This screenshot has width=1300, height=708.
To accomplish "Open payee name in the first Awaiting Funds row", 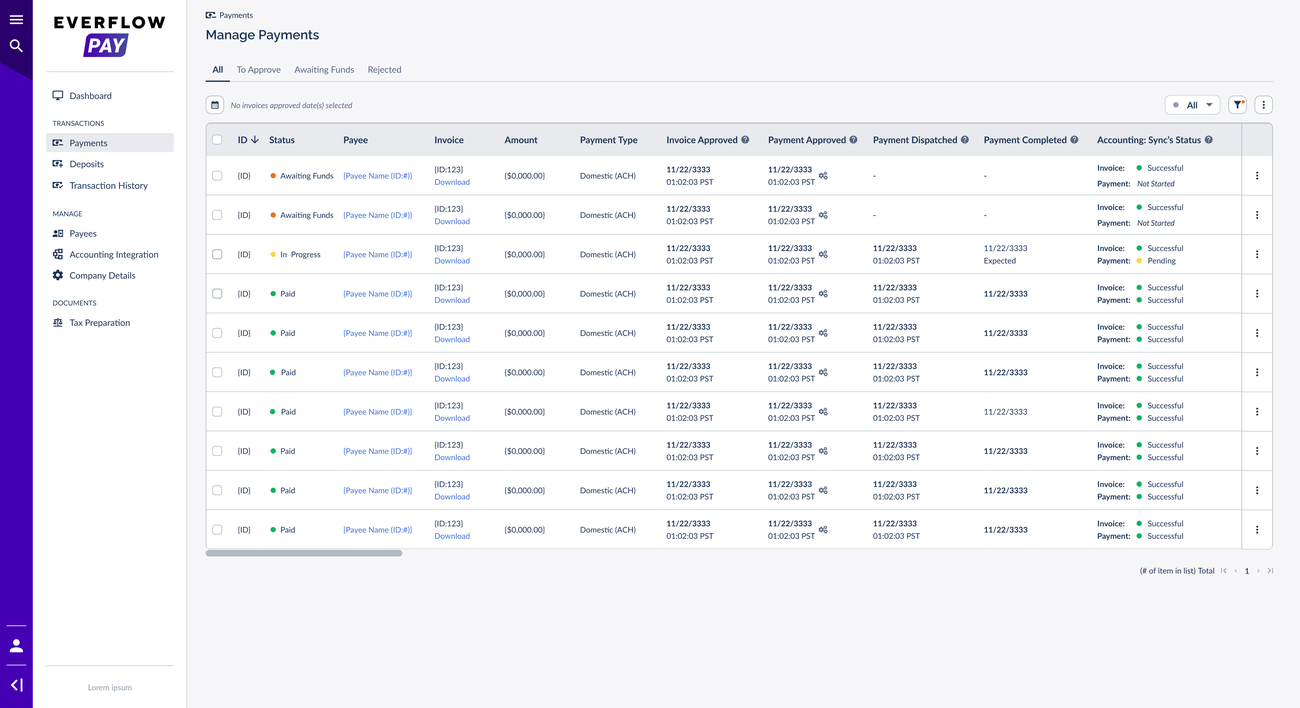I will [x=378, y=176].
